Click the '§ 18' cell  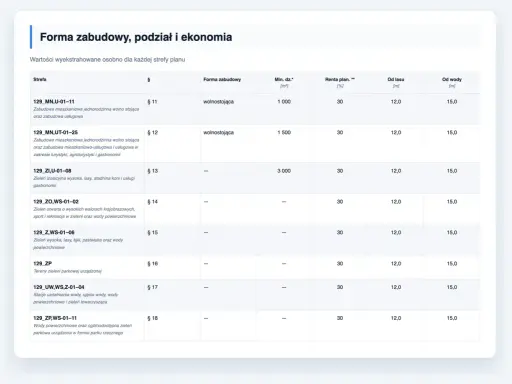click(152, 318)
